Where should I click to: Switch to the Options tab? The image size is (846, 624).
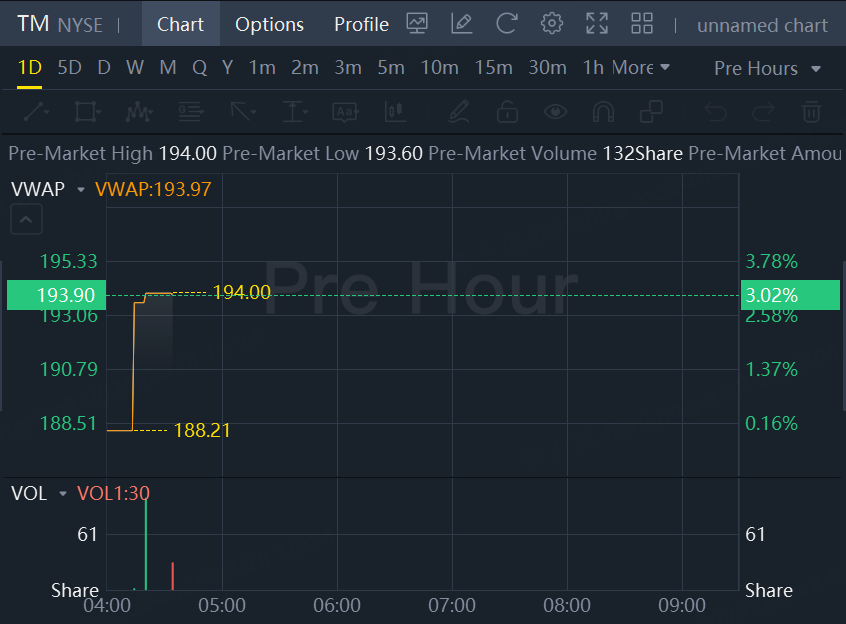click(269, 25)
